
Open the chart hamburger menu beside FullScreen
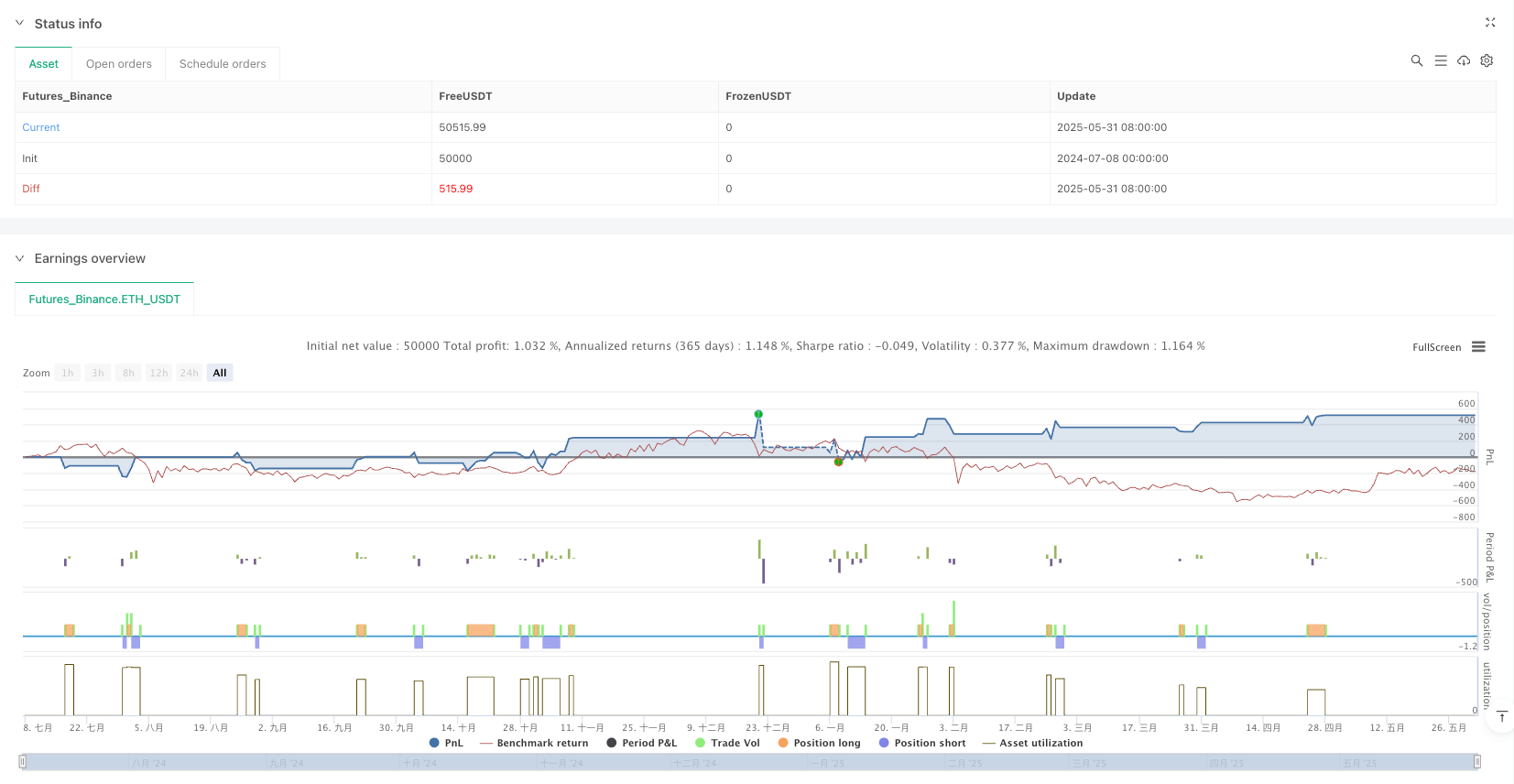pos(1478,347)
